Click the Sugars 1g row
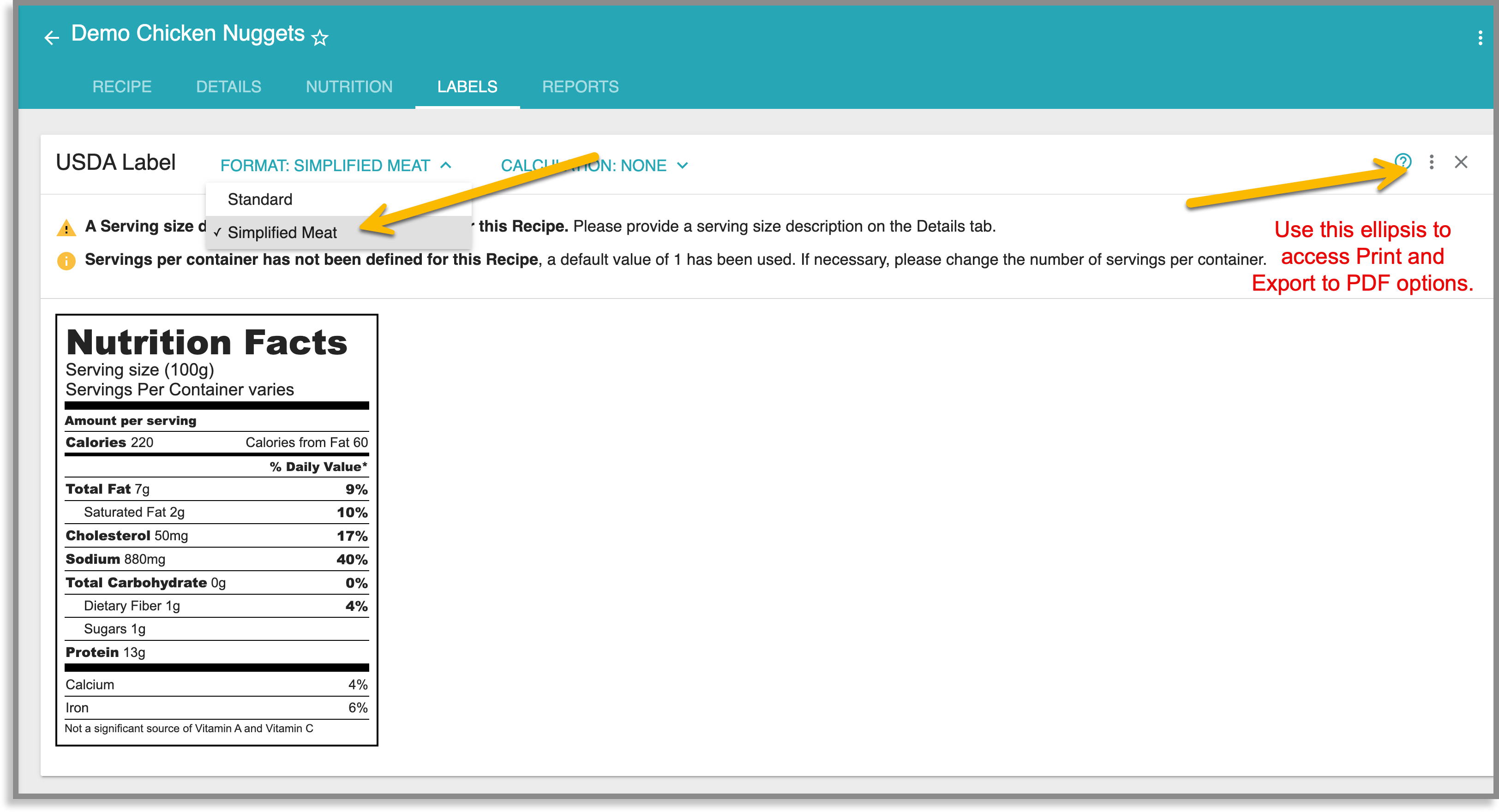 pyautogui.click(x=216, y=629)
